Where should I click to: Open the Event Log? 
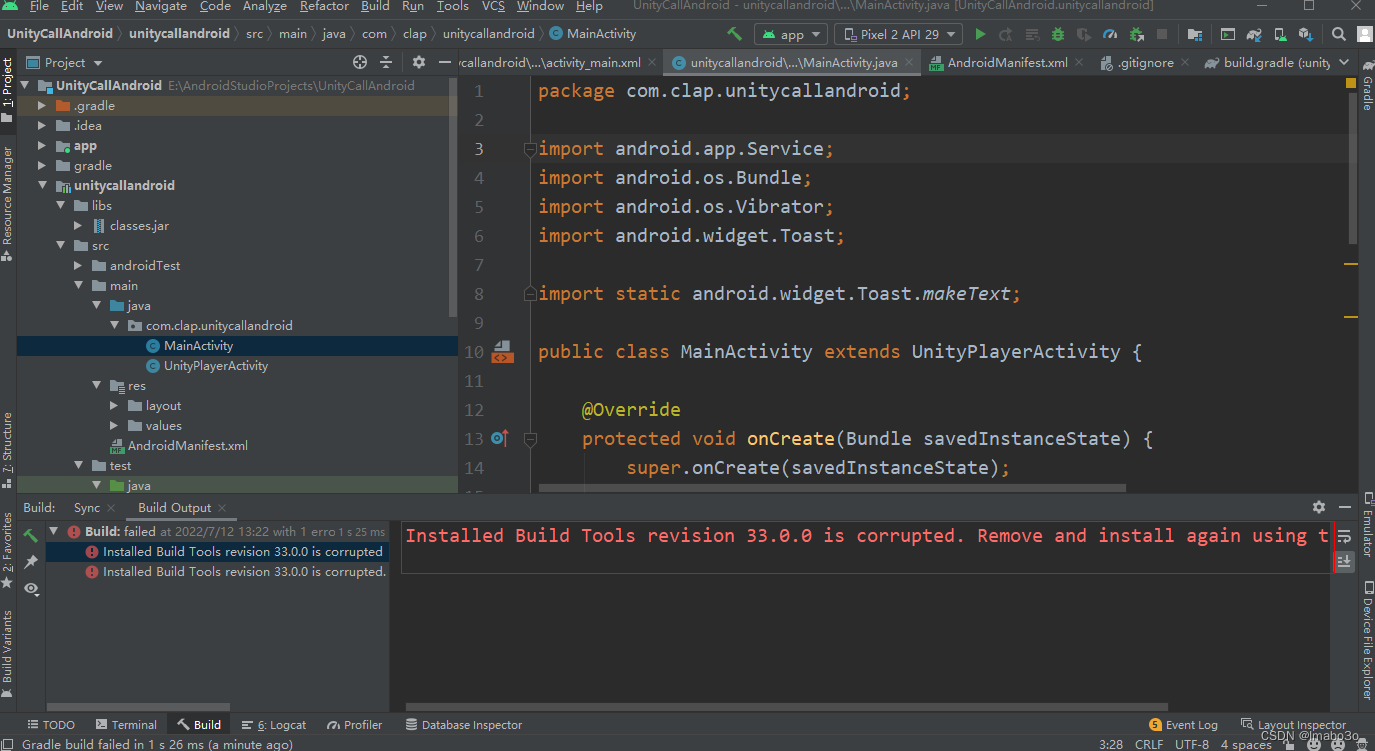pos(1184,724)
